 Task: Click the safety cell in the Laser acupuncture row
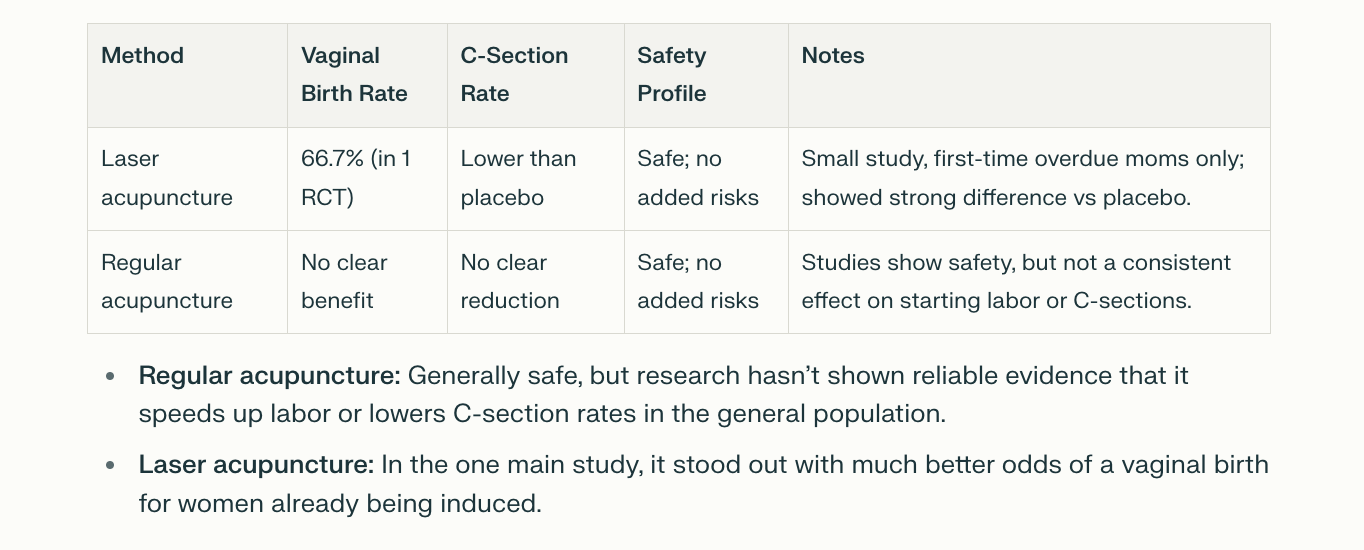(x=698, y=178)
